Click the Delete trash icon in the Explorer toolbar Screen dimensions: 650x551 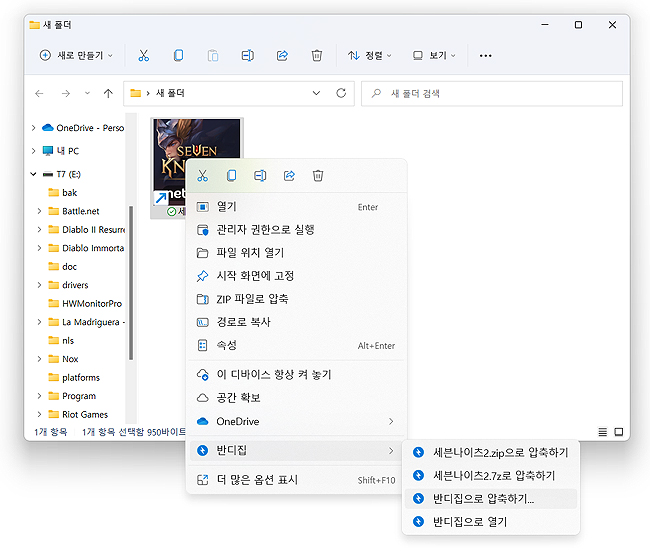(x=317, y=56)
